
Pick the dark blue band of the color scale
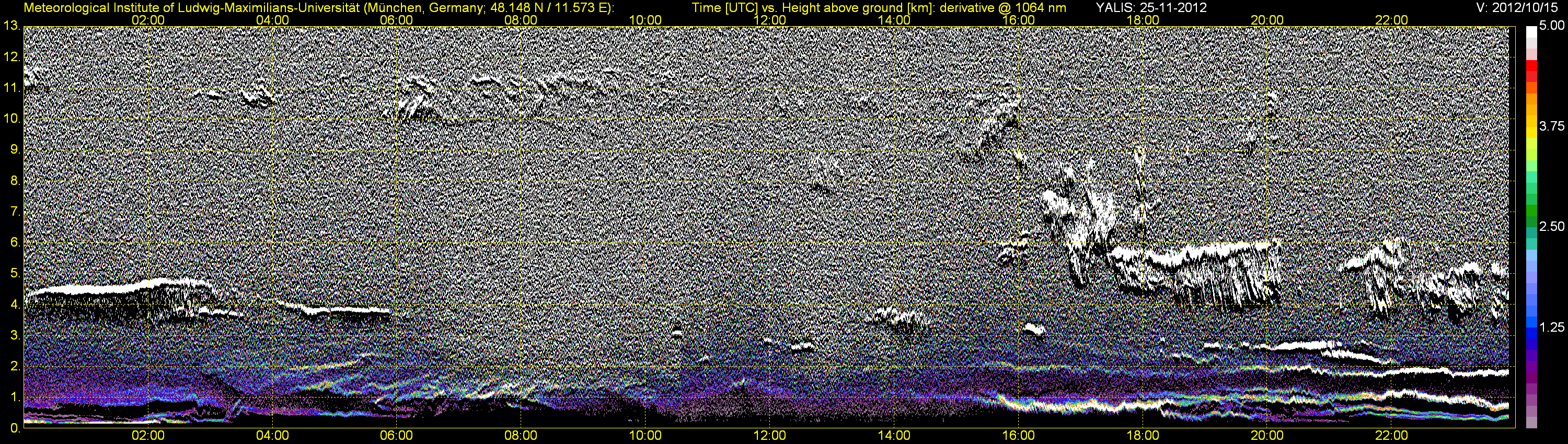[x=1531, y=344]
